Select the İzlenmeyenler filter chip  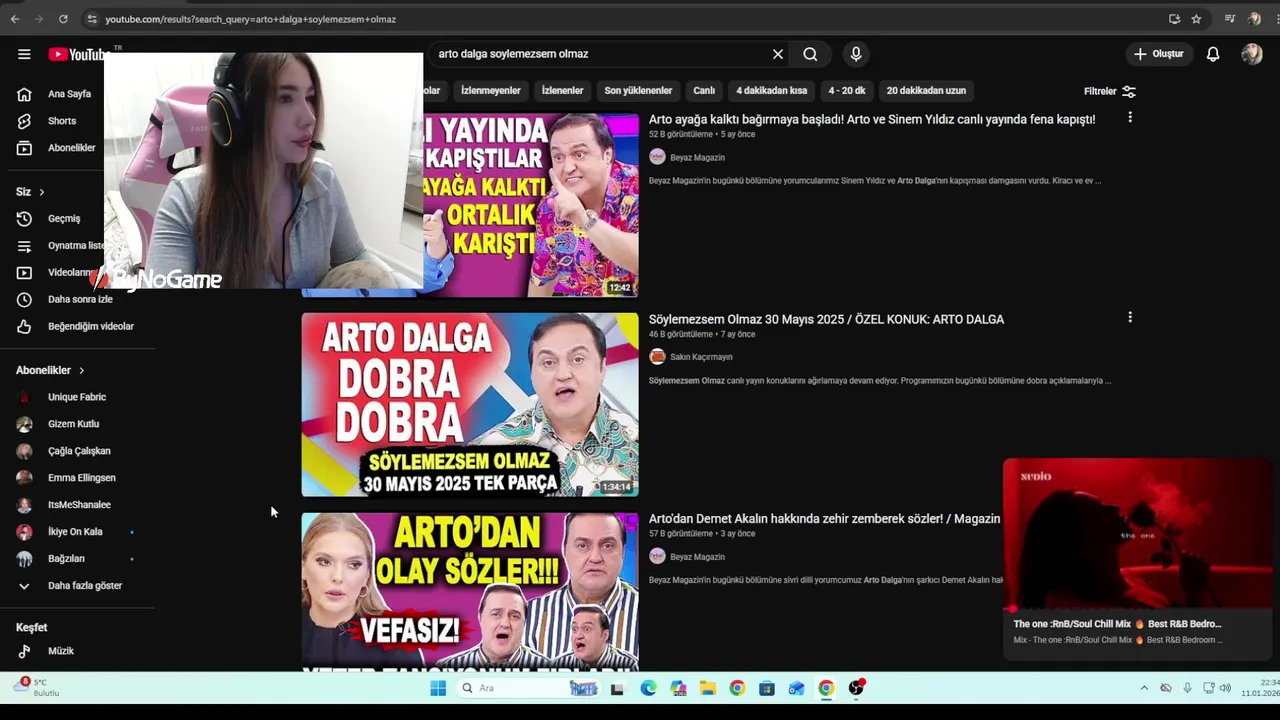coord(491,90)
